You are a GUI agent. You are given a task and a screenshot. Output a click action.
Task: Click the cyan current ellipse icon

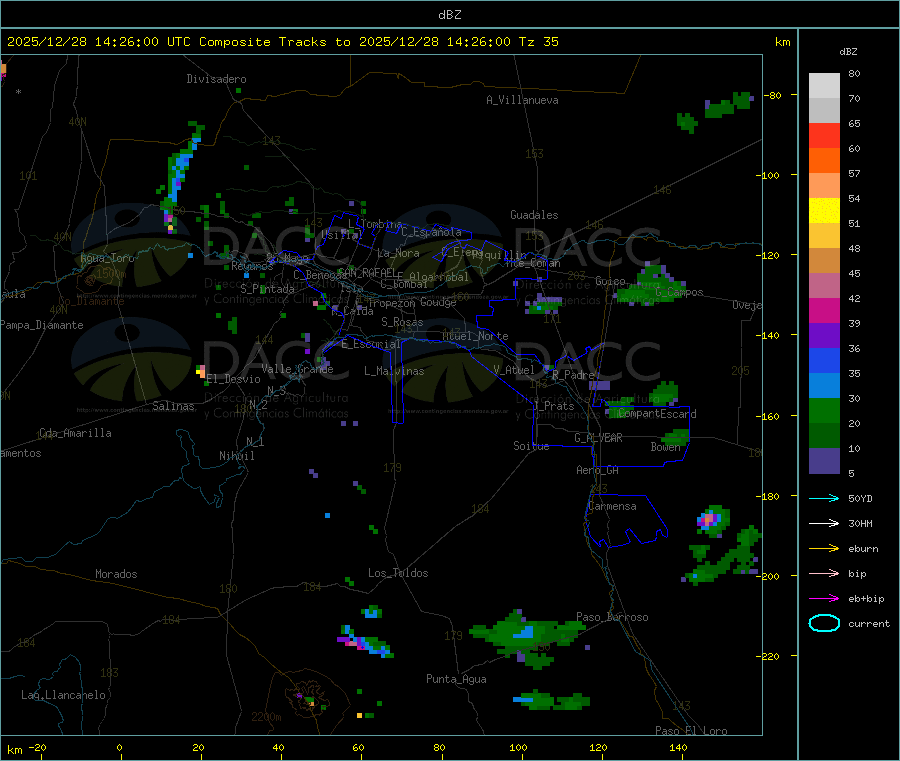824,623
